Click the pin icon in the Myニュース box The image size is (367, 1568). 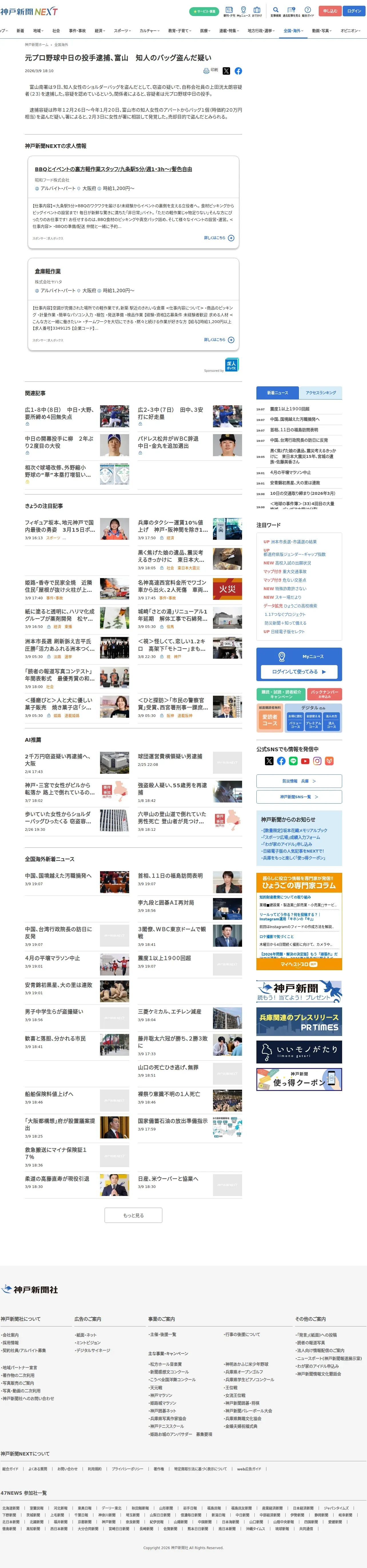[281, 657]
